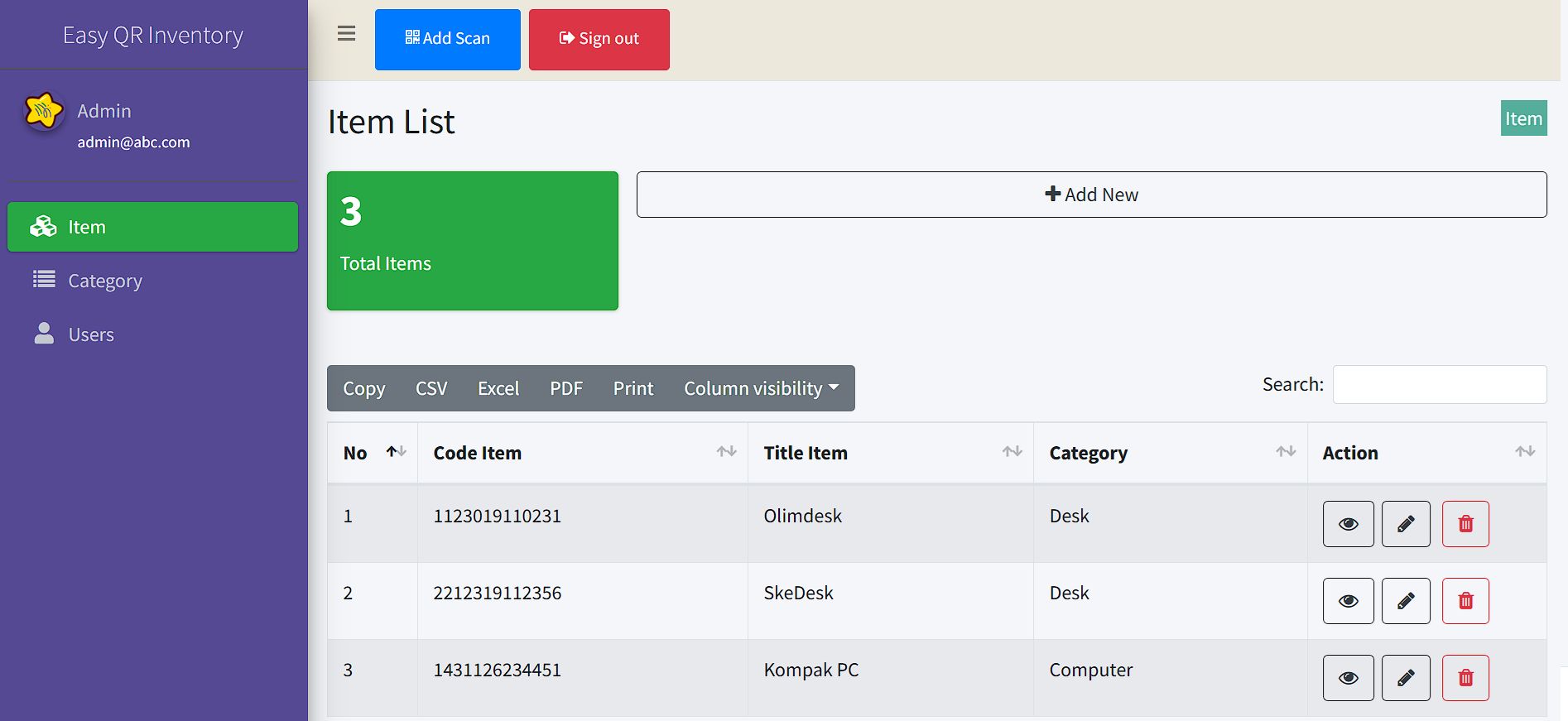Image resolution: width=1568 pixels, height=721 pixels.
Task: Click the edit pencil for SkeDesk
Action: [x=1405, y=601]
